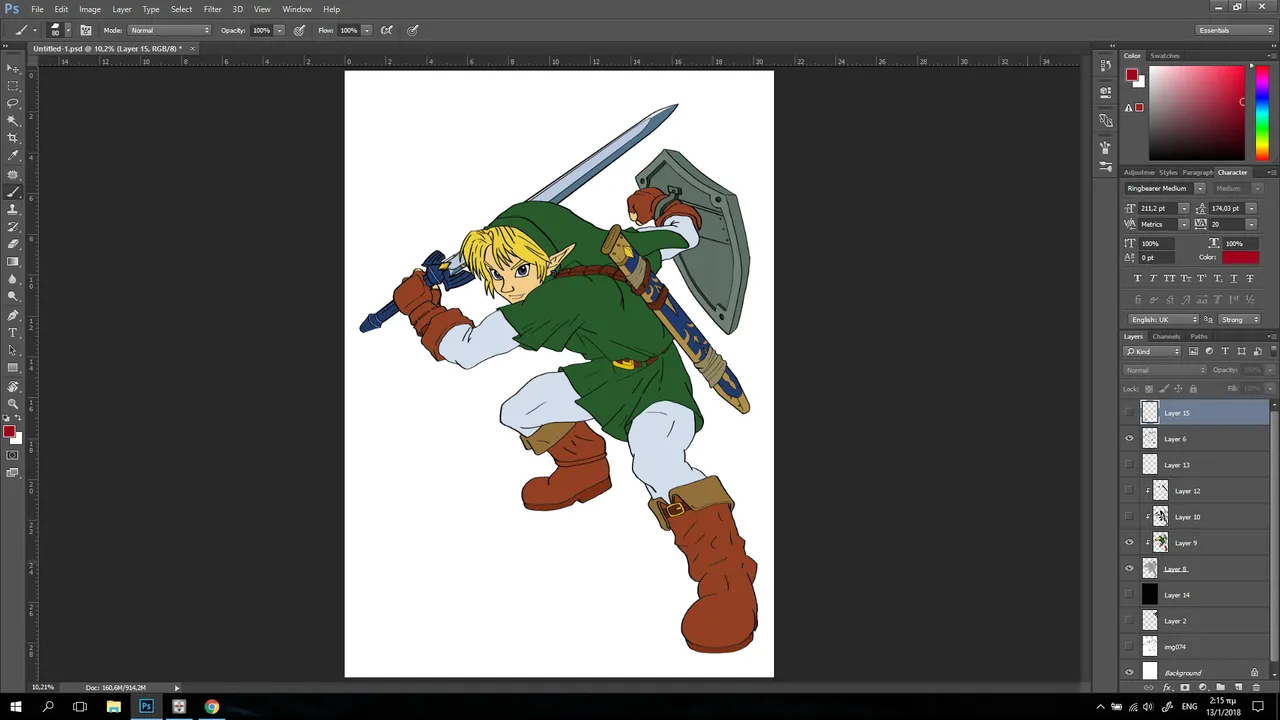Open layer style fx icon
Screen dimensions: 1280x720
click(x=1167, y=687)
